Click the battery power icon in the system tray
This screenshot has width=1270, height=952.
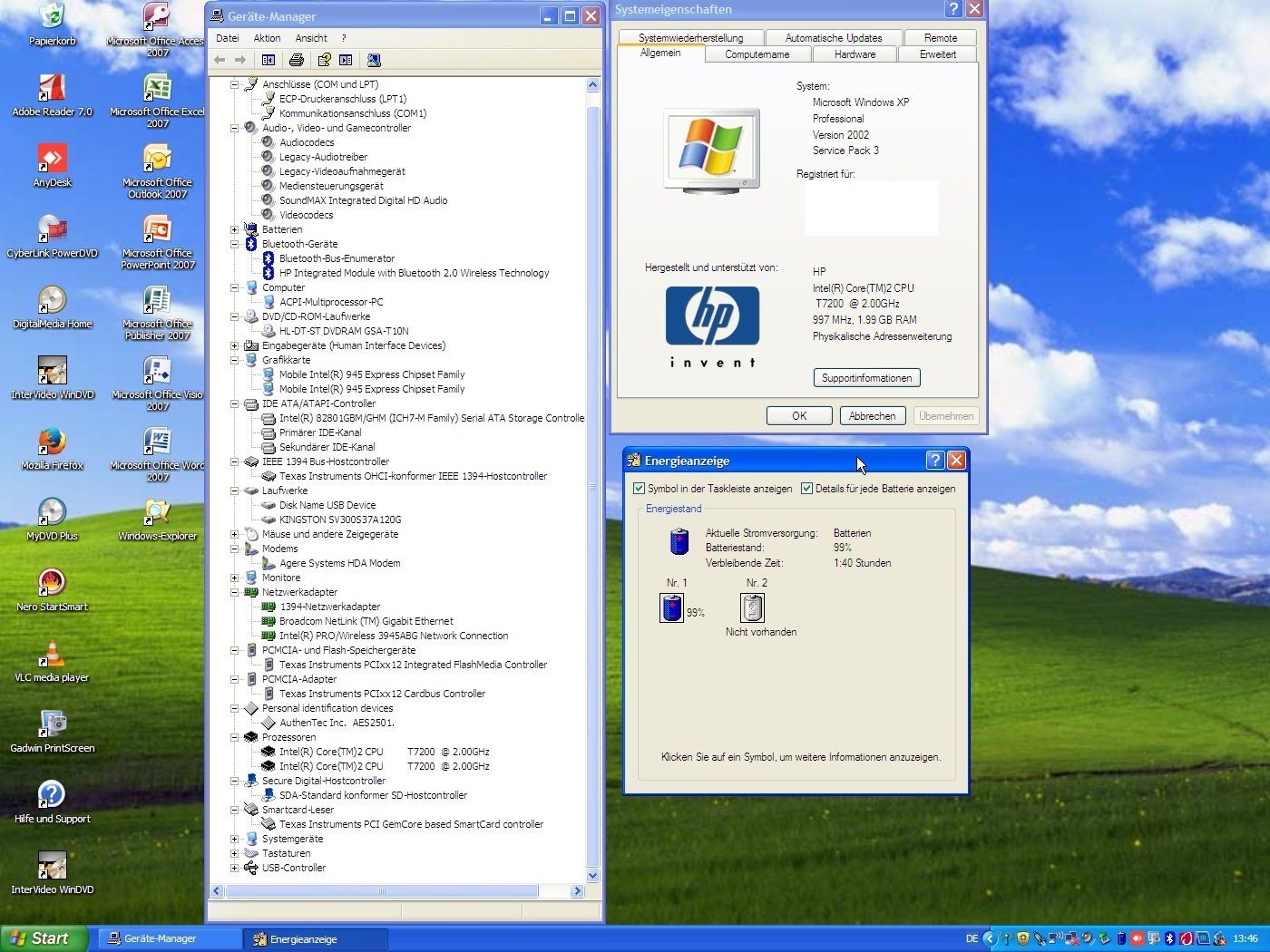coord(1120,938)
